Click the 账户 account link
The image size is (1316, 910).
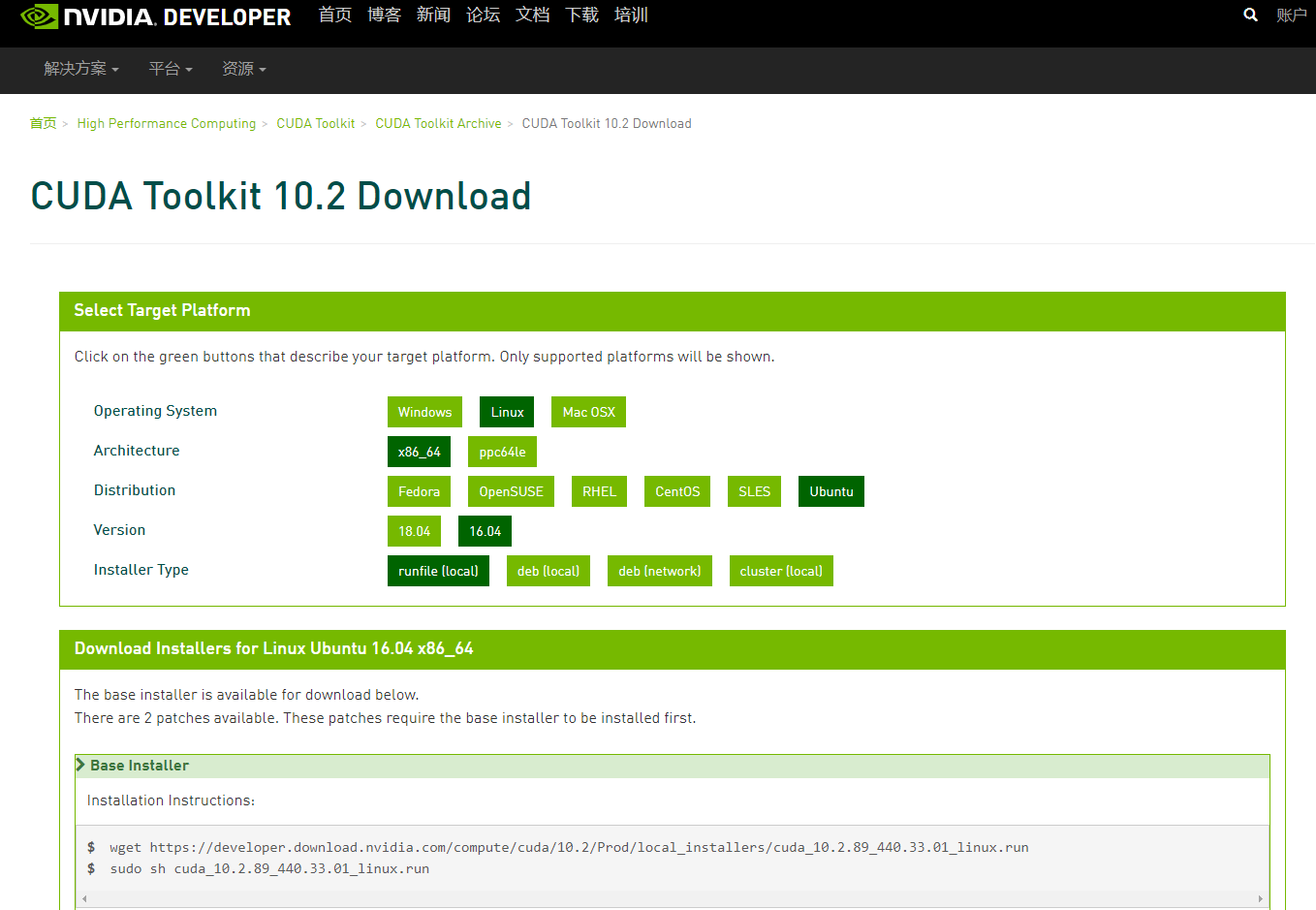[x=1291, y=15]
